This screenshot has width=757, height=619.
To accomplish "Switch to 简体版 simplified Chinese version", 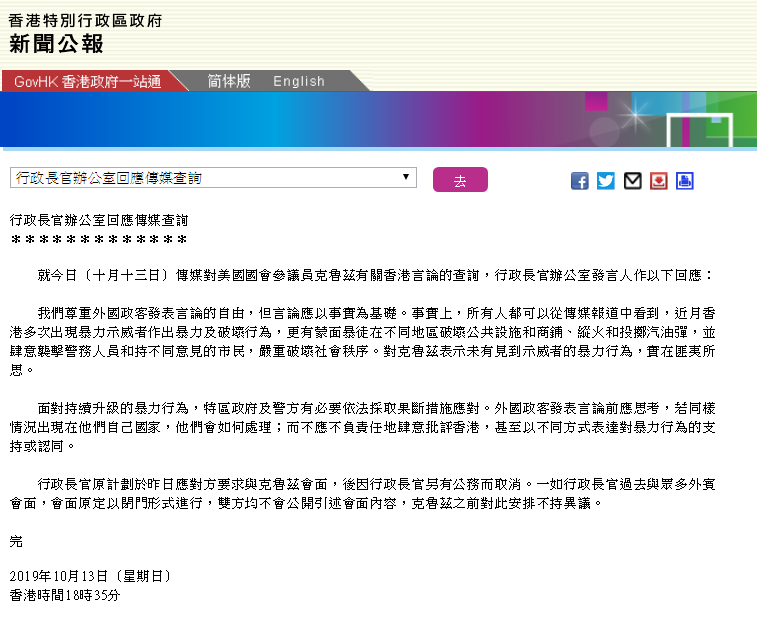I will coord(228,81).
